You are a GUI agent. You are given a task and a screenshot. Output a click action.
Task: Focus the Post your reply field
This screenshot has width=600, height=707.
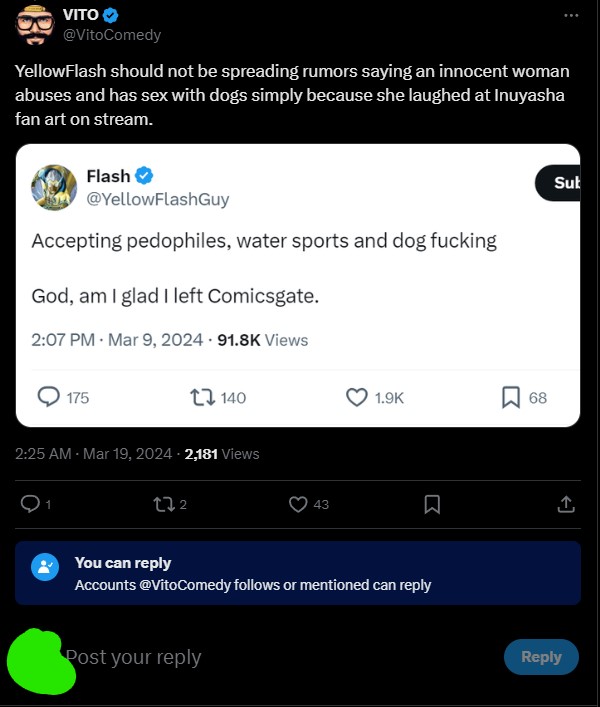[279, 657]
